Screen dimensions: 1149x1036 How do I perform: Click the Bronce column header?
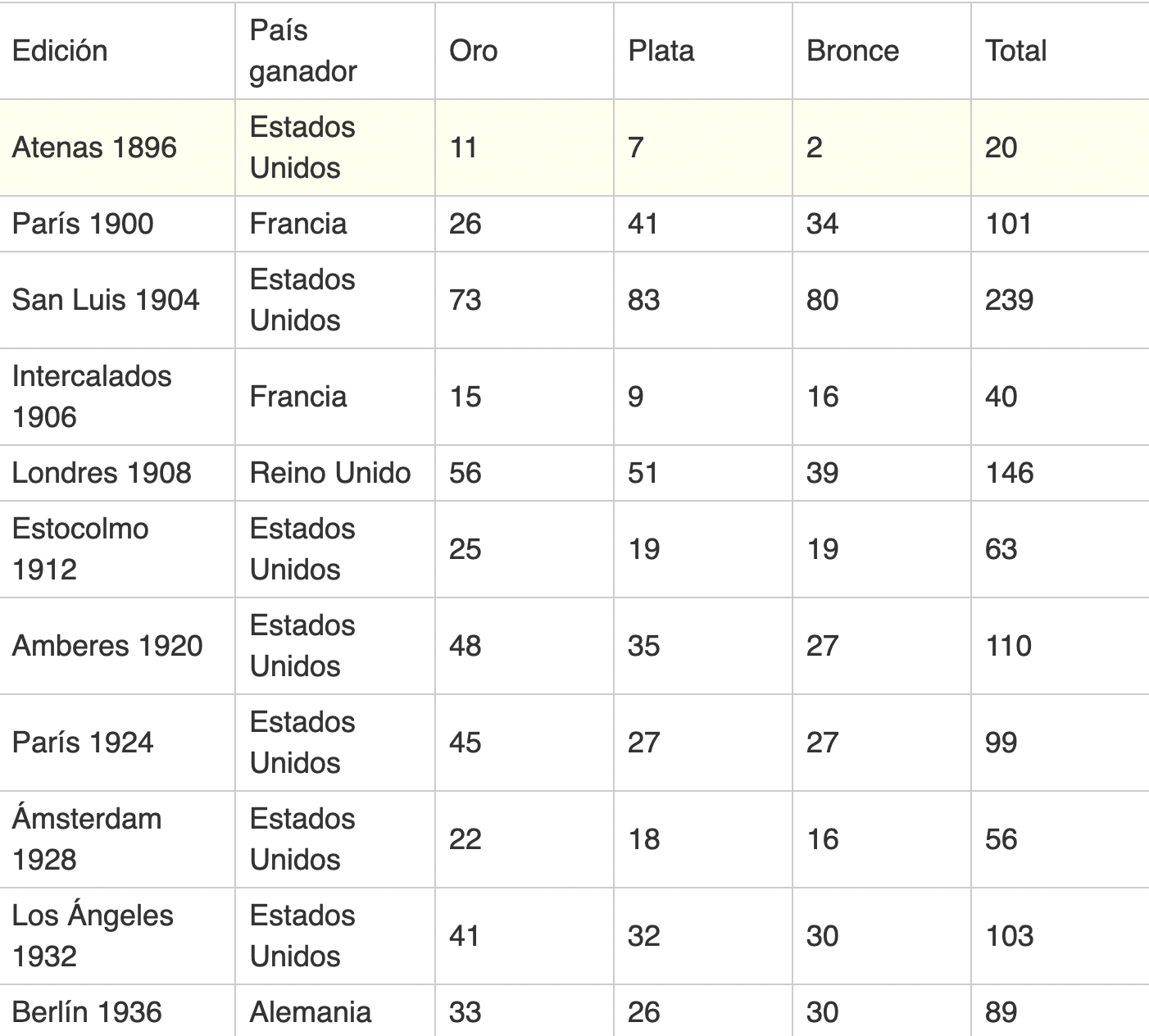click(882, 51)
